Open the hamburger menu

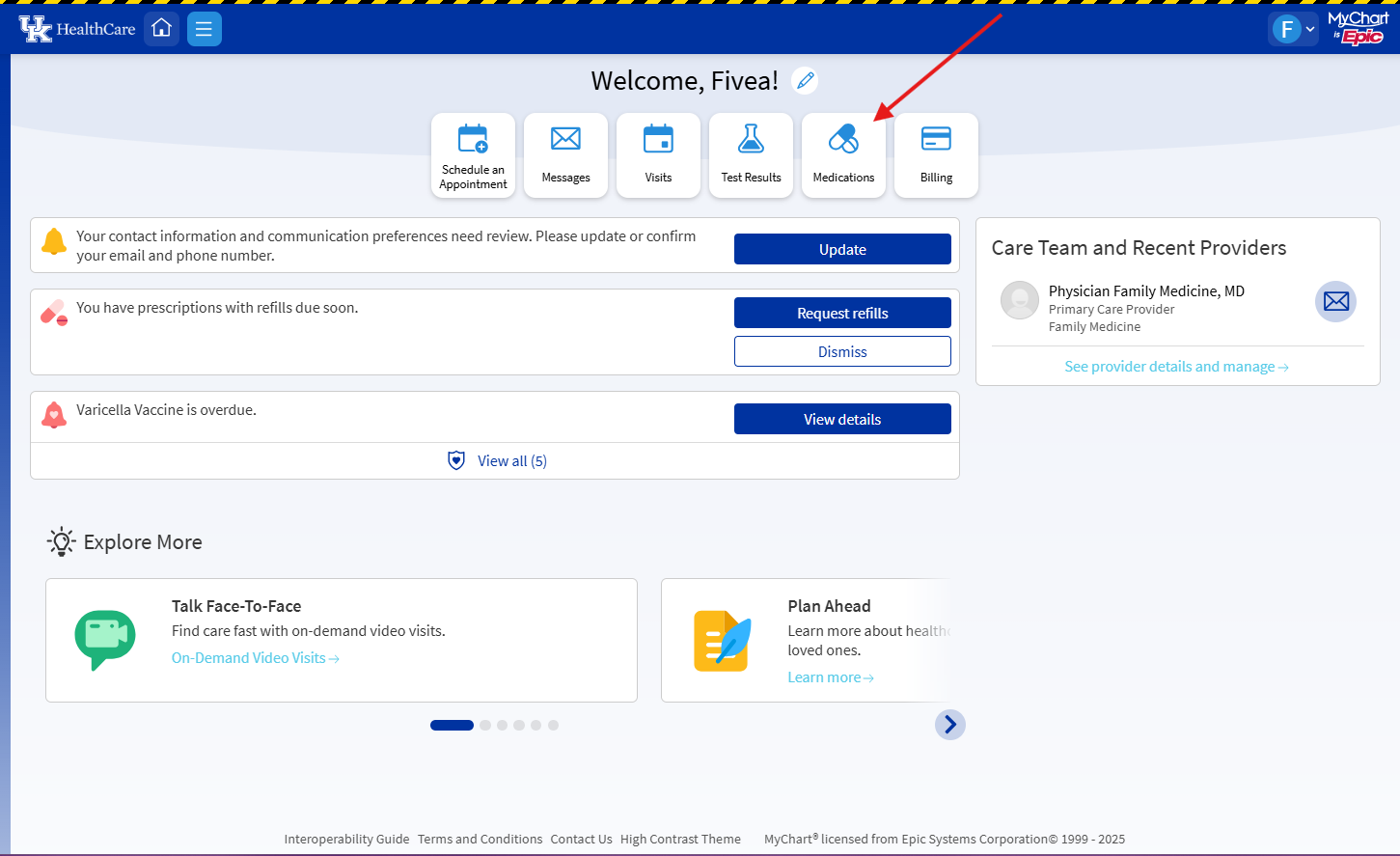[204, 28]
